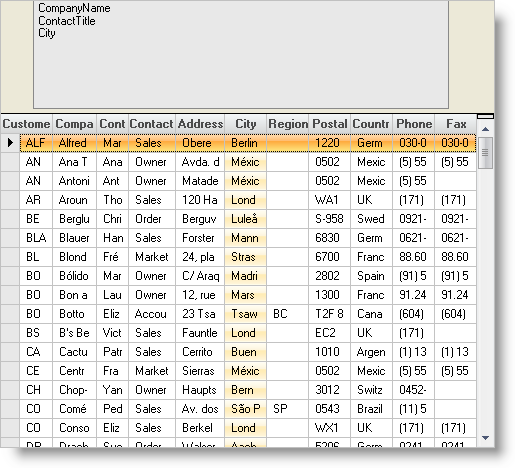Sort by the Address column header
The image size is (515, 468).
(x=200, y=124)
